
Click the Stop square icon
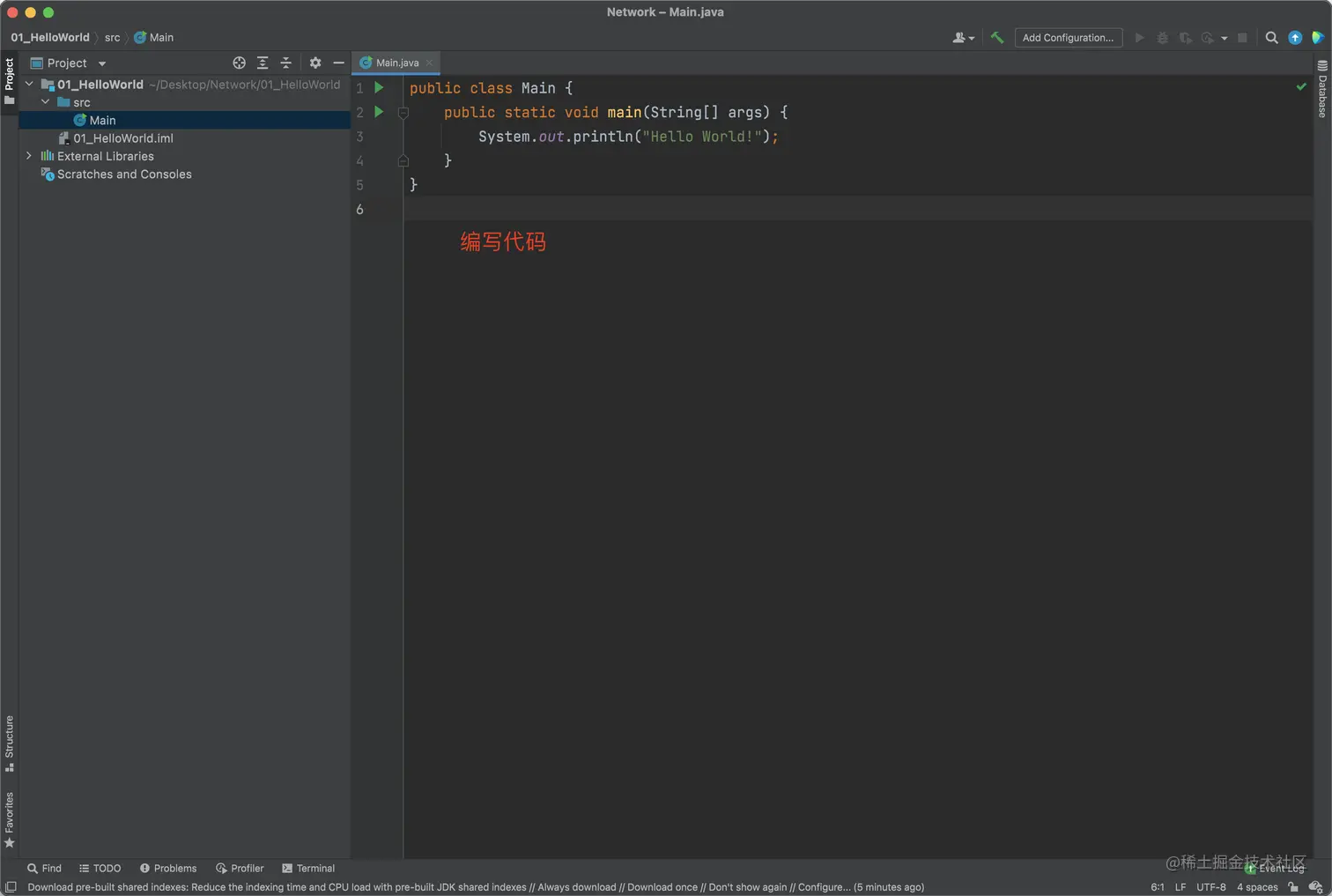tap(1242, 38)
